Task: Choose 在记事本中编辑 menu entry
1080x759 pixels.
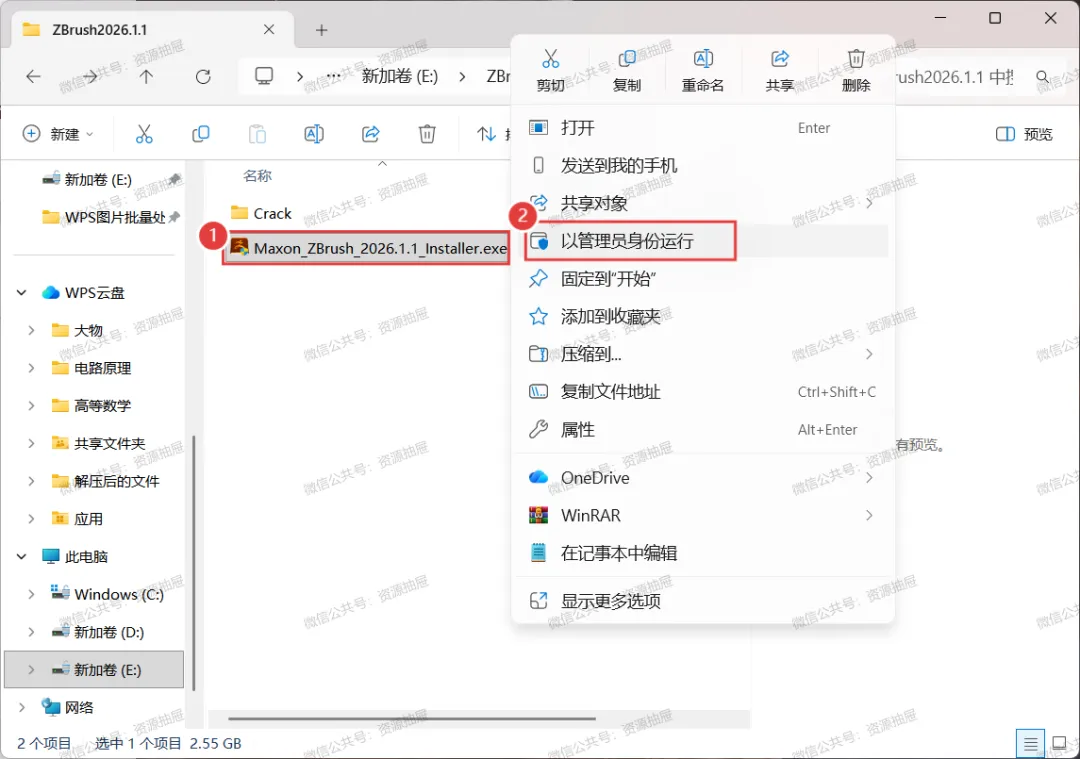Action: pos(703,553)
